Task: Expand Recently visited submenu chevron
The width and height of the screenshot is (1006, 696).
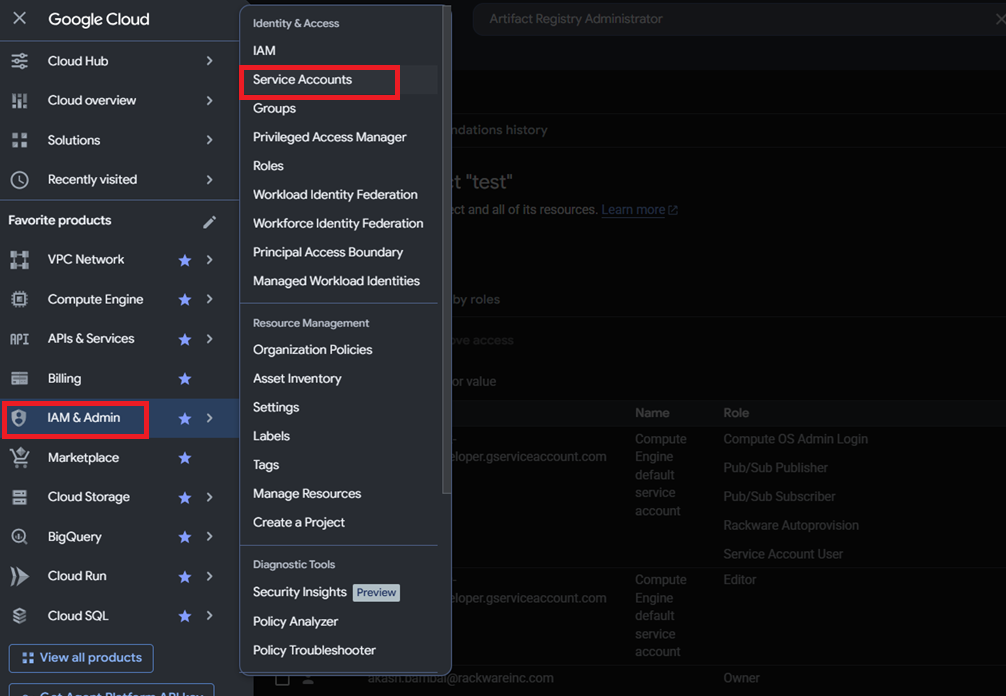Action: [x=209, y=180]
